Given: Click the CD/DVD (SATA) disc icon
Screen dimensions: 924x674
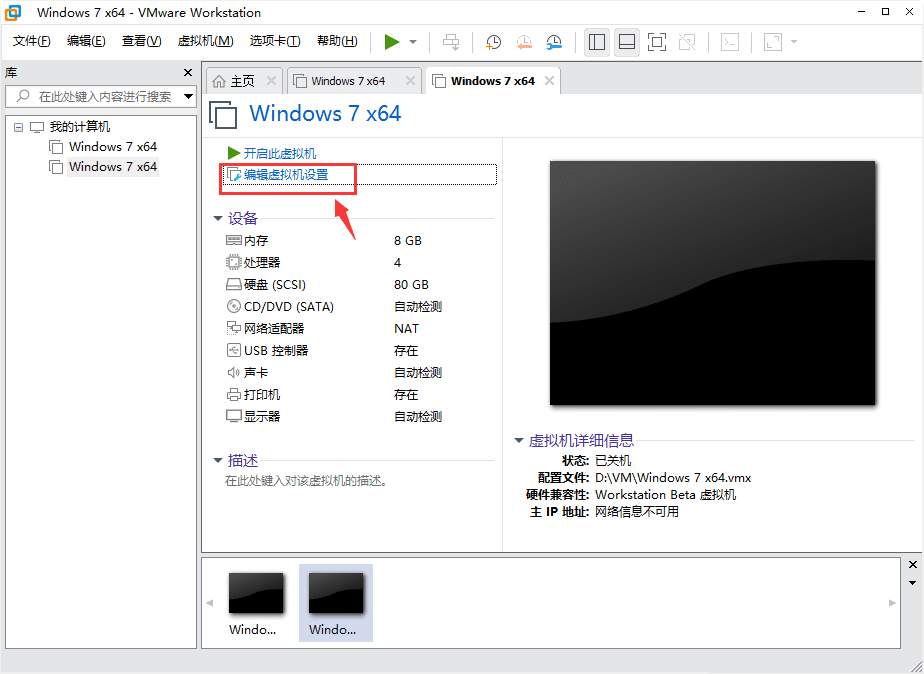Looking at the screenshot, I should coord(234,306).
